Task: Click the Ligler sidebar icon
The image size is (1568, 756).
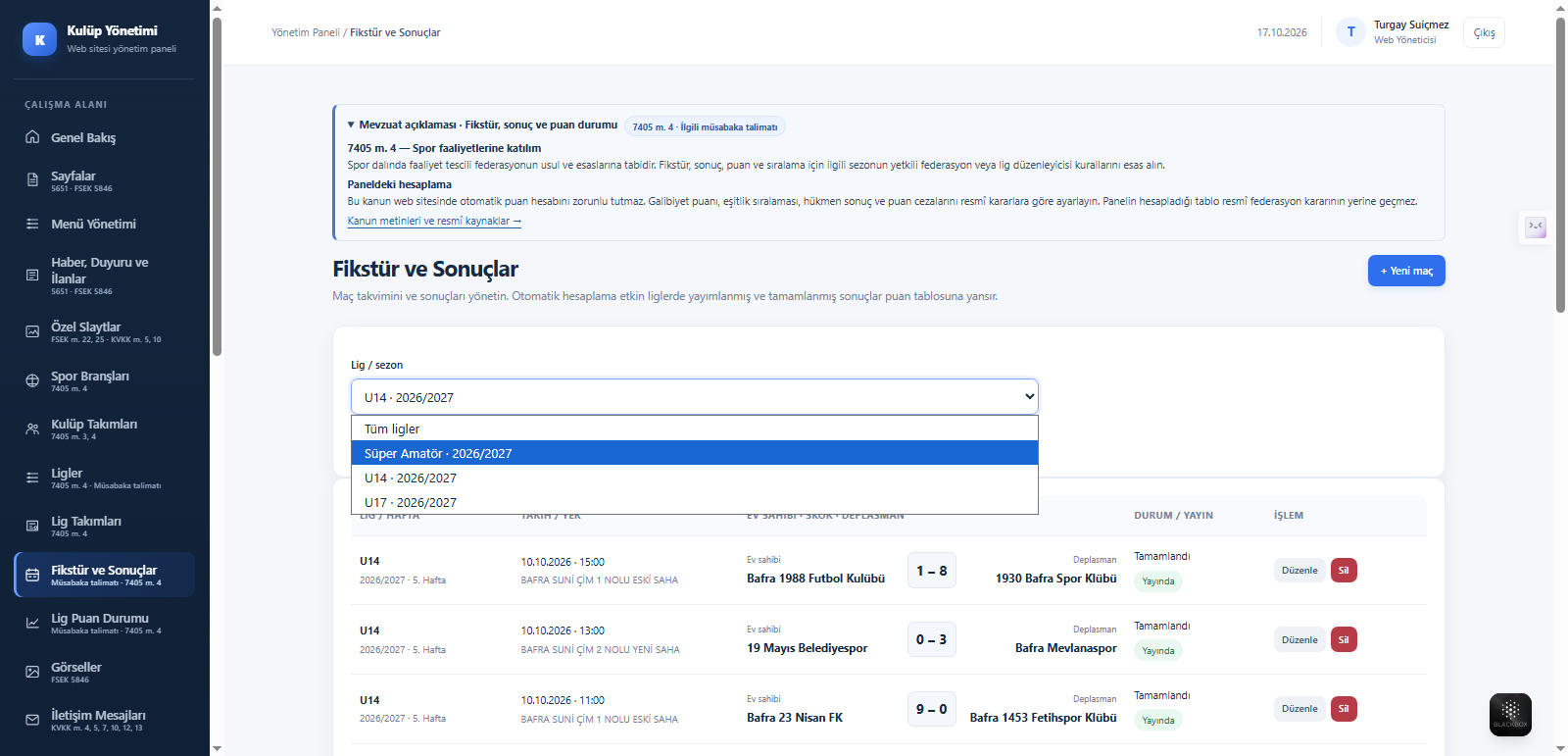Action: click(32, 478)
